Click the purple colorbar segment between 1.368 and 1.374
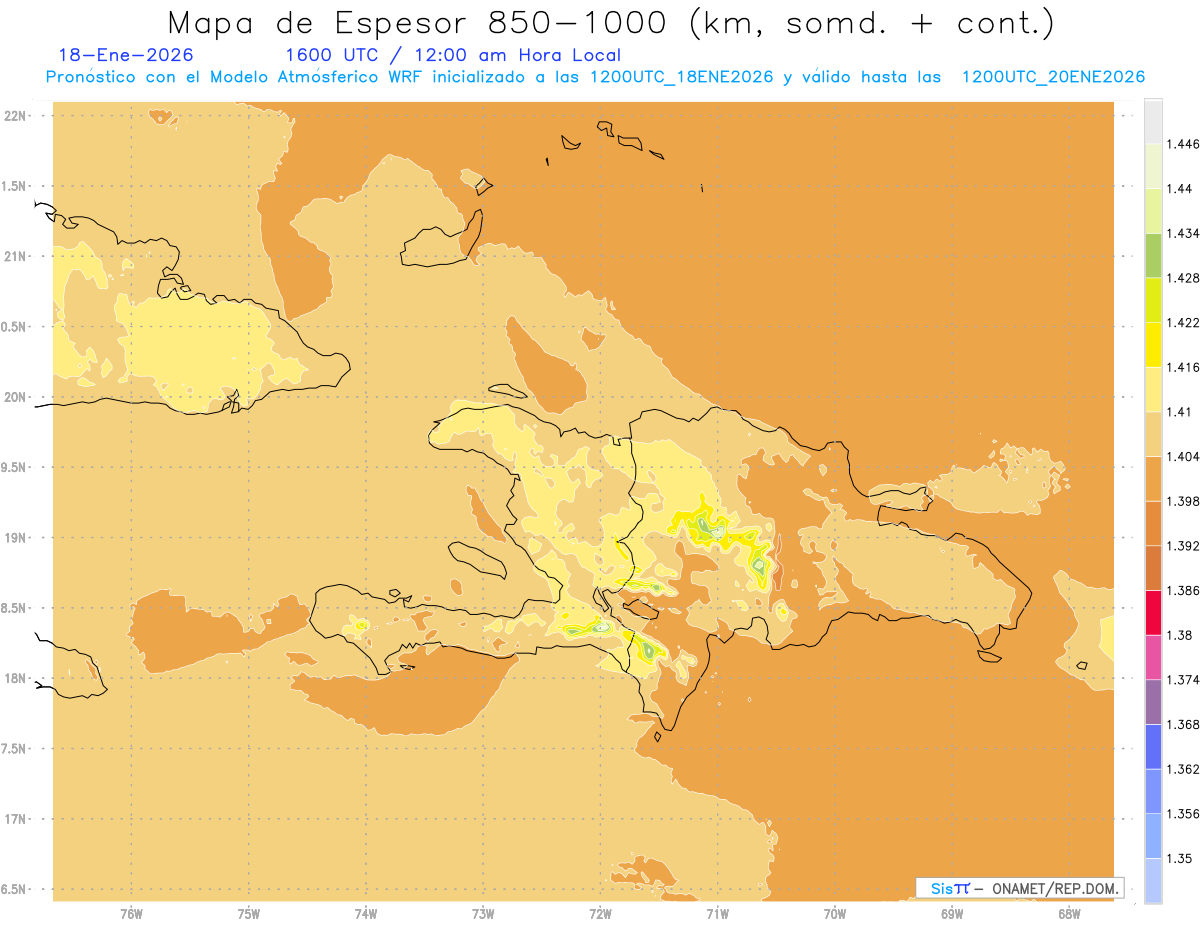 click(x=1153, y=702)
